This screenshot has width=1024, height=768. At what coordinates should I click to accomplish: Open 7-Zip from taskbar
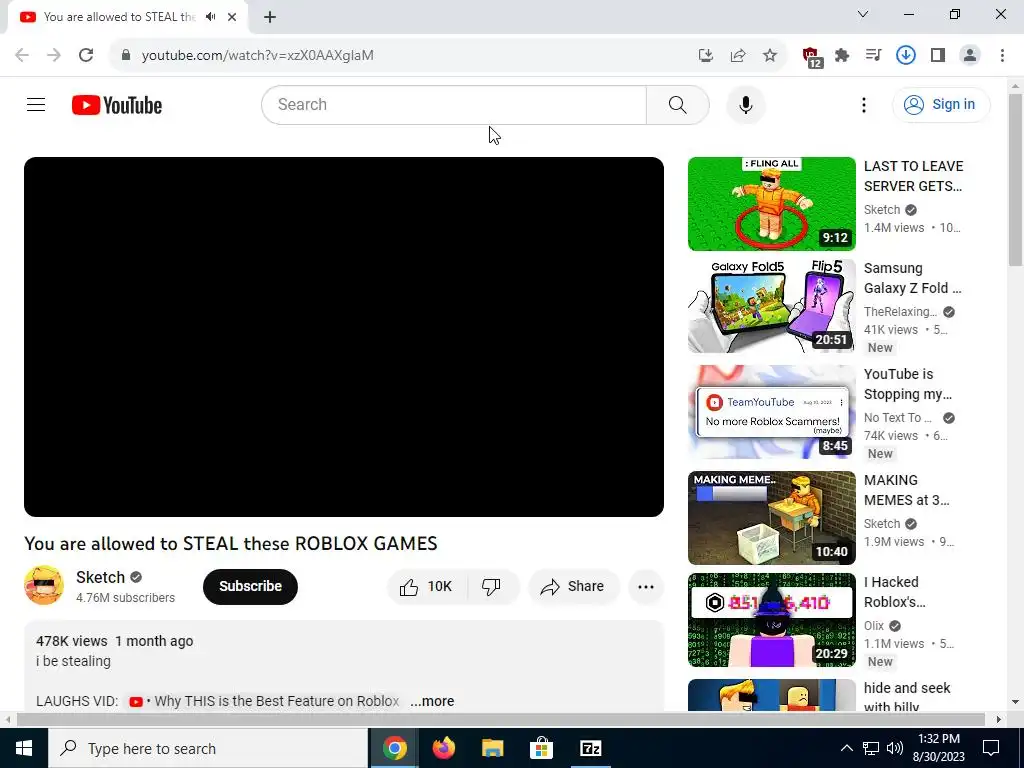click(x=590, y=748)
